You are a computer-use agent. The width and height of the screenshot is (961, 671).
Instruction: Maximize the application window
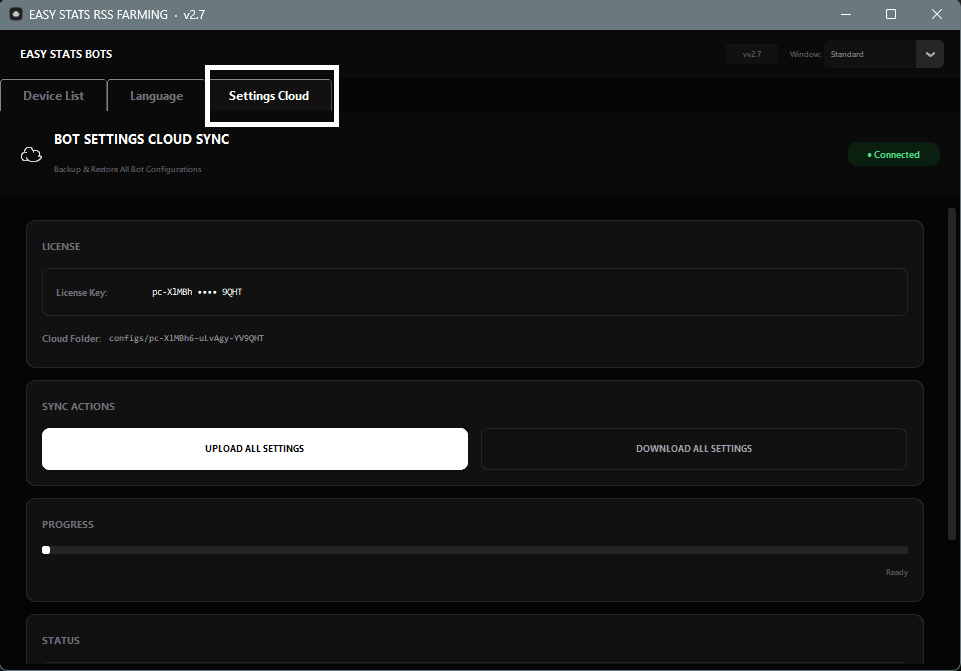click(x=891, y=14)
